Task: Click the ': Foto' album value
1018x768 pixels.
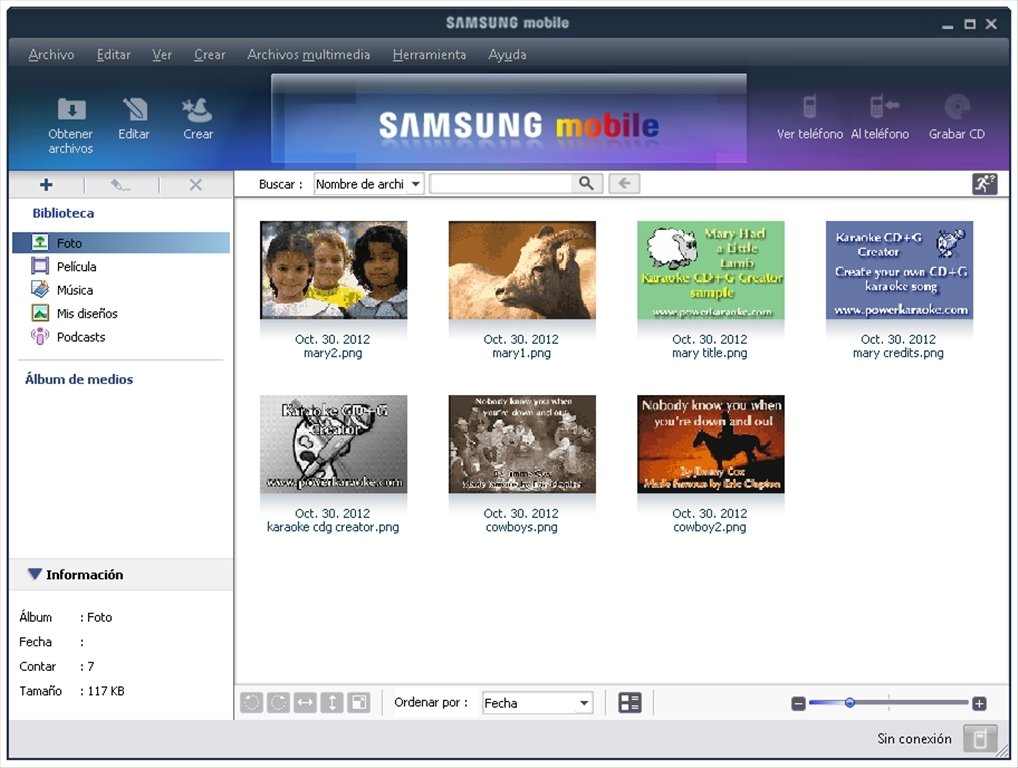Action: point(95,617)
